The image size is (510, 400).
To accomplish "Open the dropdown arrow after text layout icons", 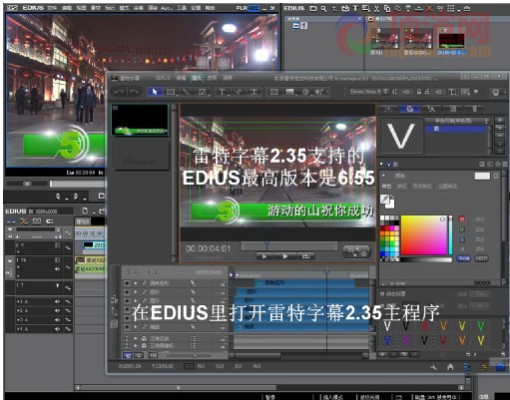I will (476, 91).
